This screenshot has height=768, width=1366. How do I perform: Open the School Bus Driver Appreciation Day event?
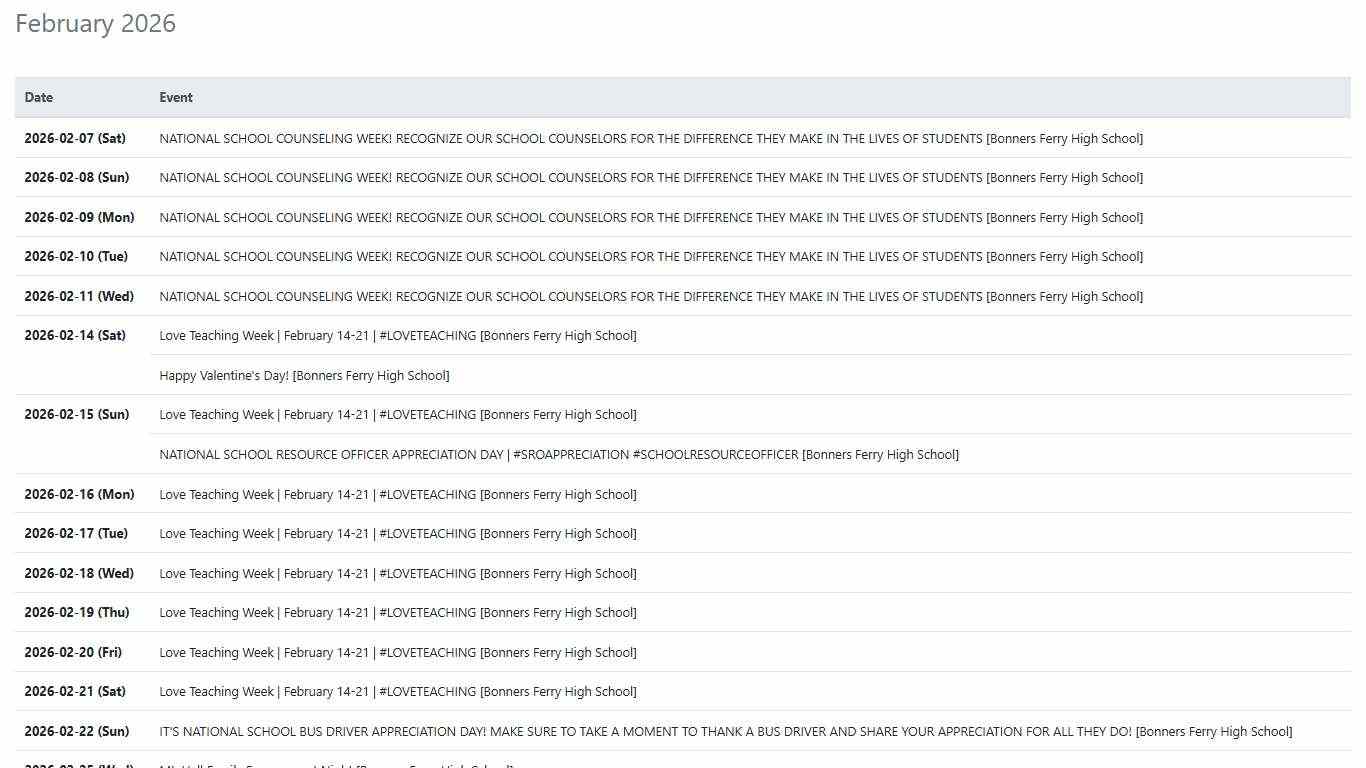(725, 732)
